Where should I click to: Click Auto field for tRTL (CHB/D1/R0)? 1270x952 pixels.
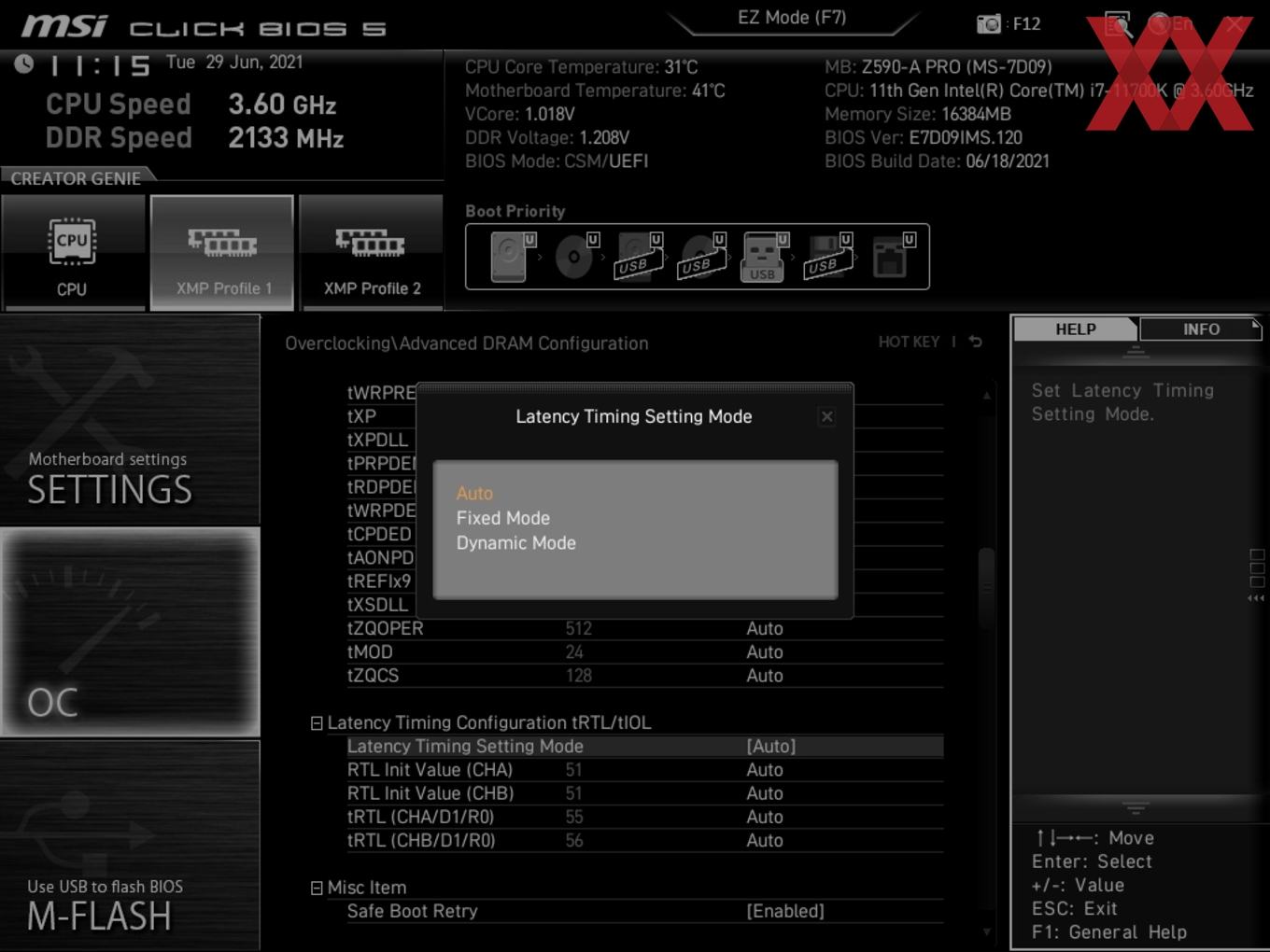pos(765,840)
